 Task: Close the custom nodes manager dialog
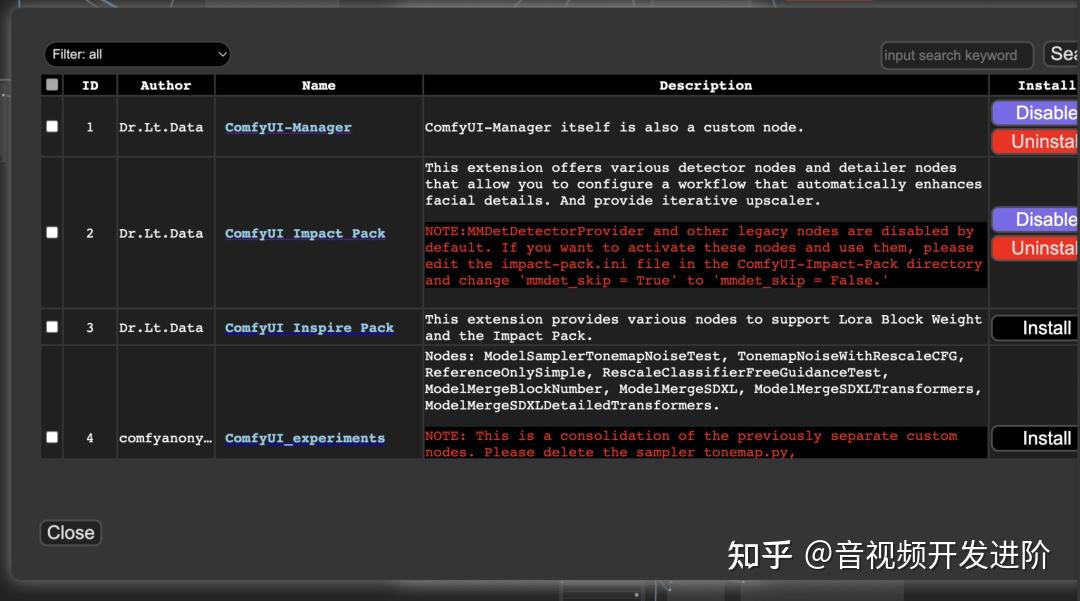(x=70, y=532)
